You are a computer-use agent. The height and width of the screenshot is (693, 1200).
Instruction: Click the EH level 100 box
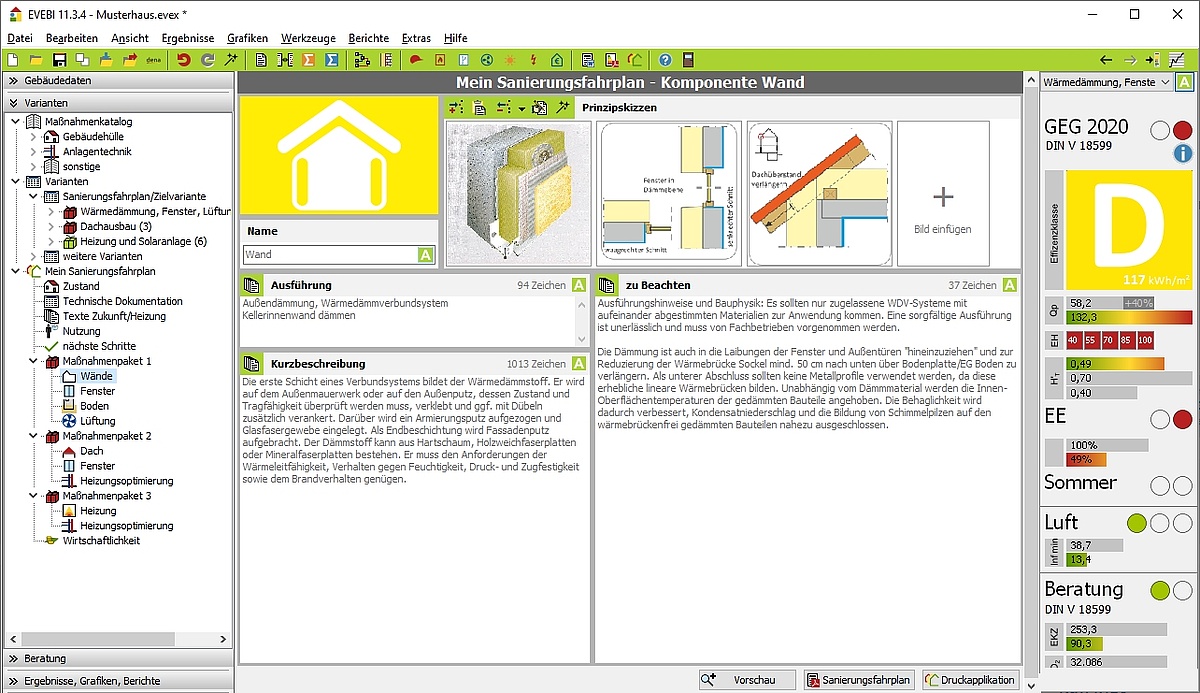pos(1145,340)
